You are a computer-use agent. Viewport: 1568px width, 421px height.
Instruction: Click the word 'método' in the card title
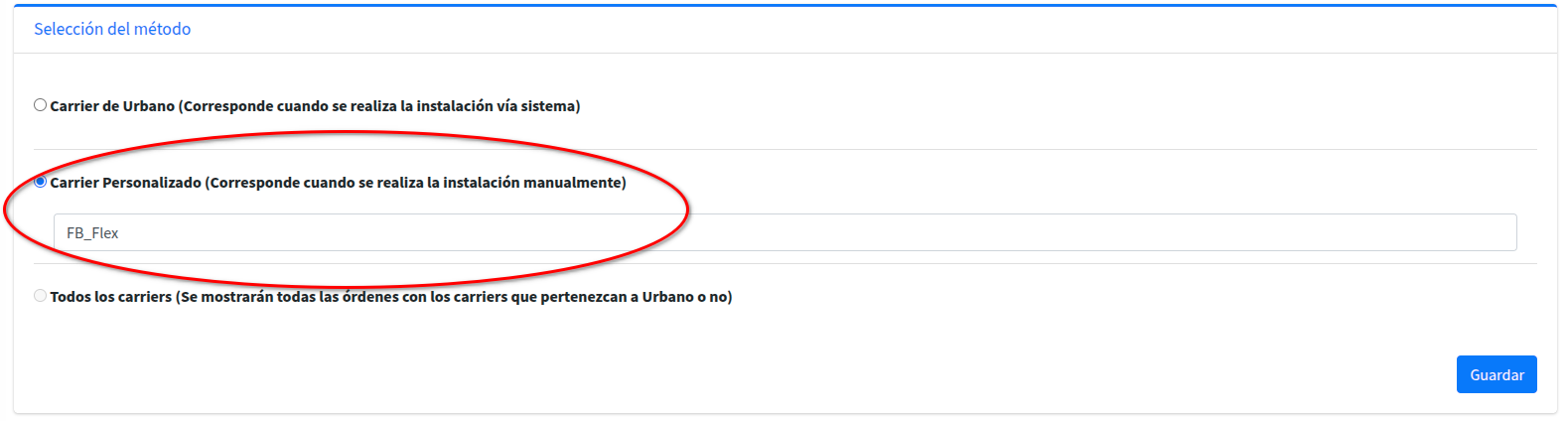[x=164, y=30]
